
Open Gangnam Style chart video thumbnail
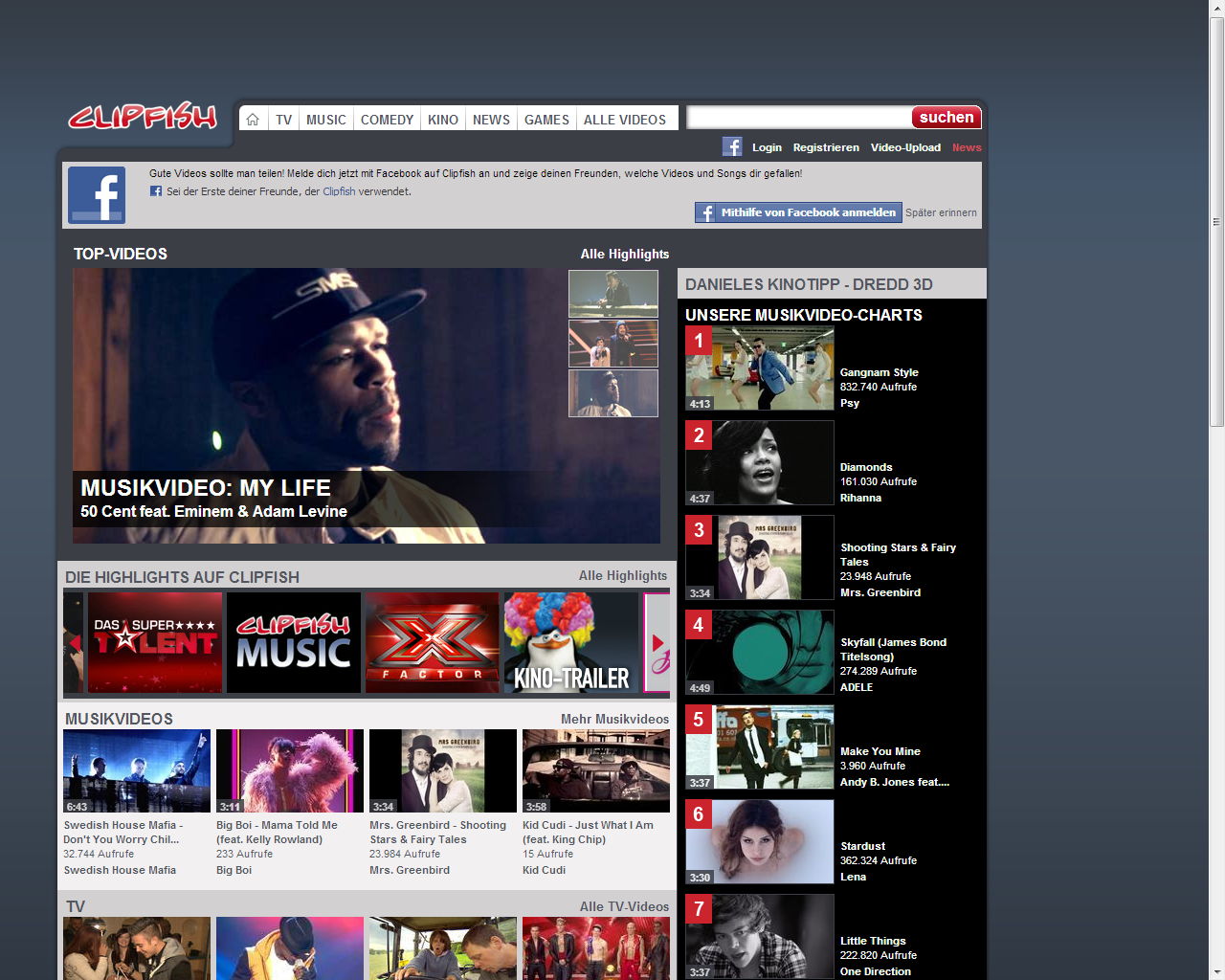click(x=760, y=368)
